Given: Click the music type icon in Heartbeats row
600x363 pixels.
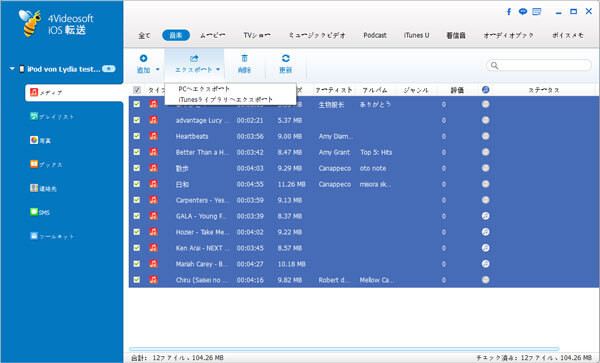Looking at the screenshot, I should pyautogui.click(x=153, y=136).
